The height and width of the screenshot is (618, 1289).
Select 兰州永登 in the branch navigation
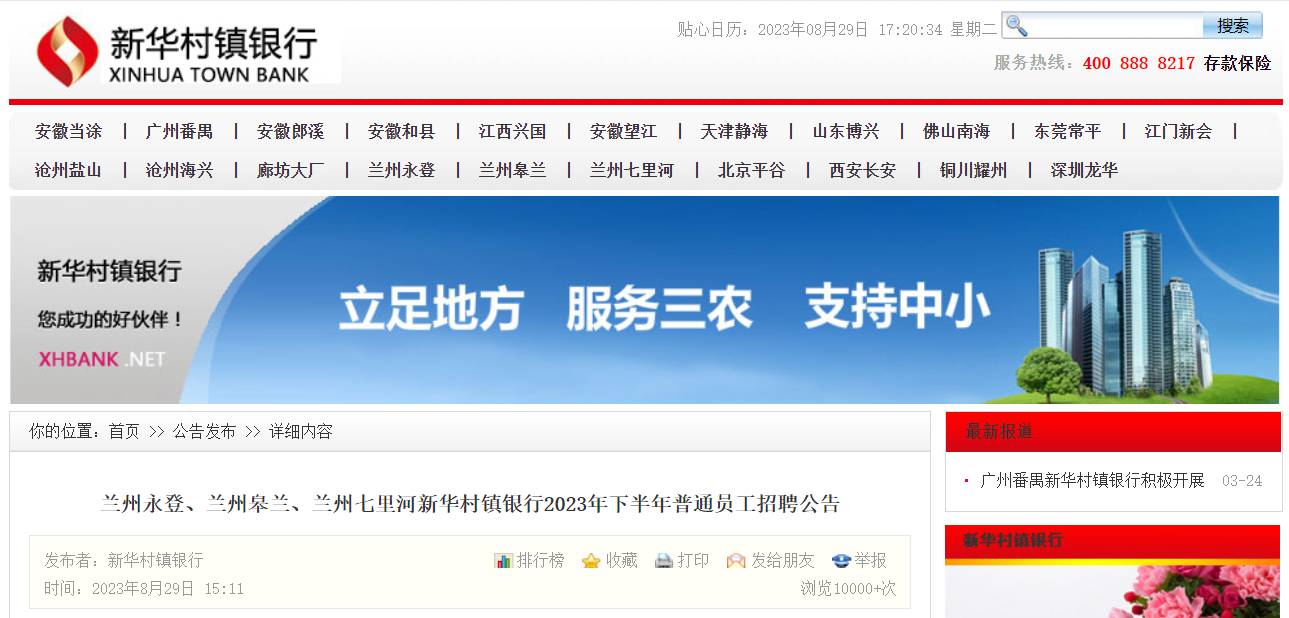click(x=401, y=170)
